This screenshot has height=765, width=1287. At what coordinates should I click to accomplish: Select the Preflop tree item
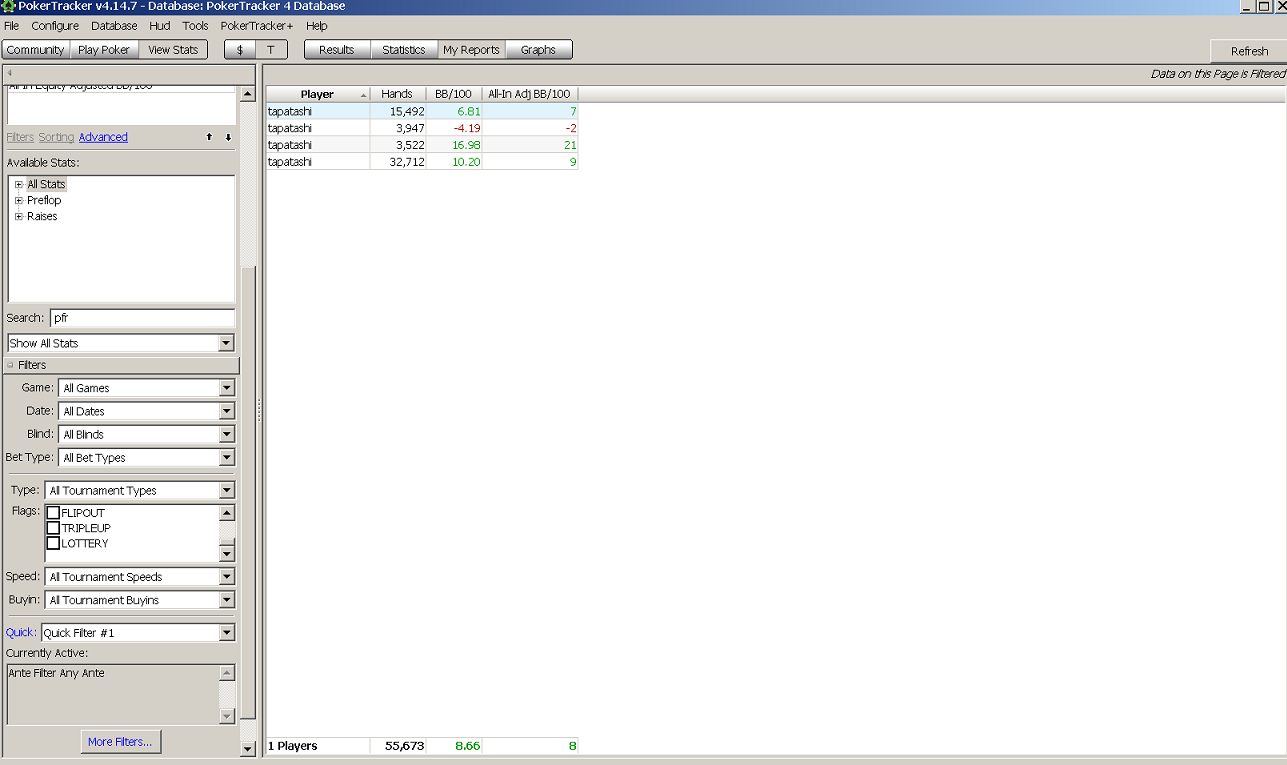pos(44,200)
